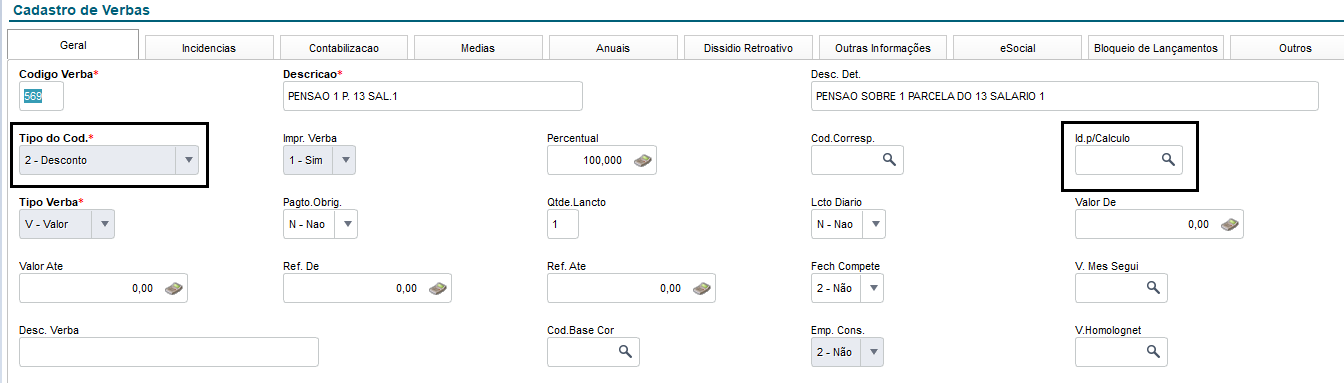Image resolution: width=1344 pixels, height=383 pixels.
Task: Expand the Fech Compete dropdown
Action: 872,288
